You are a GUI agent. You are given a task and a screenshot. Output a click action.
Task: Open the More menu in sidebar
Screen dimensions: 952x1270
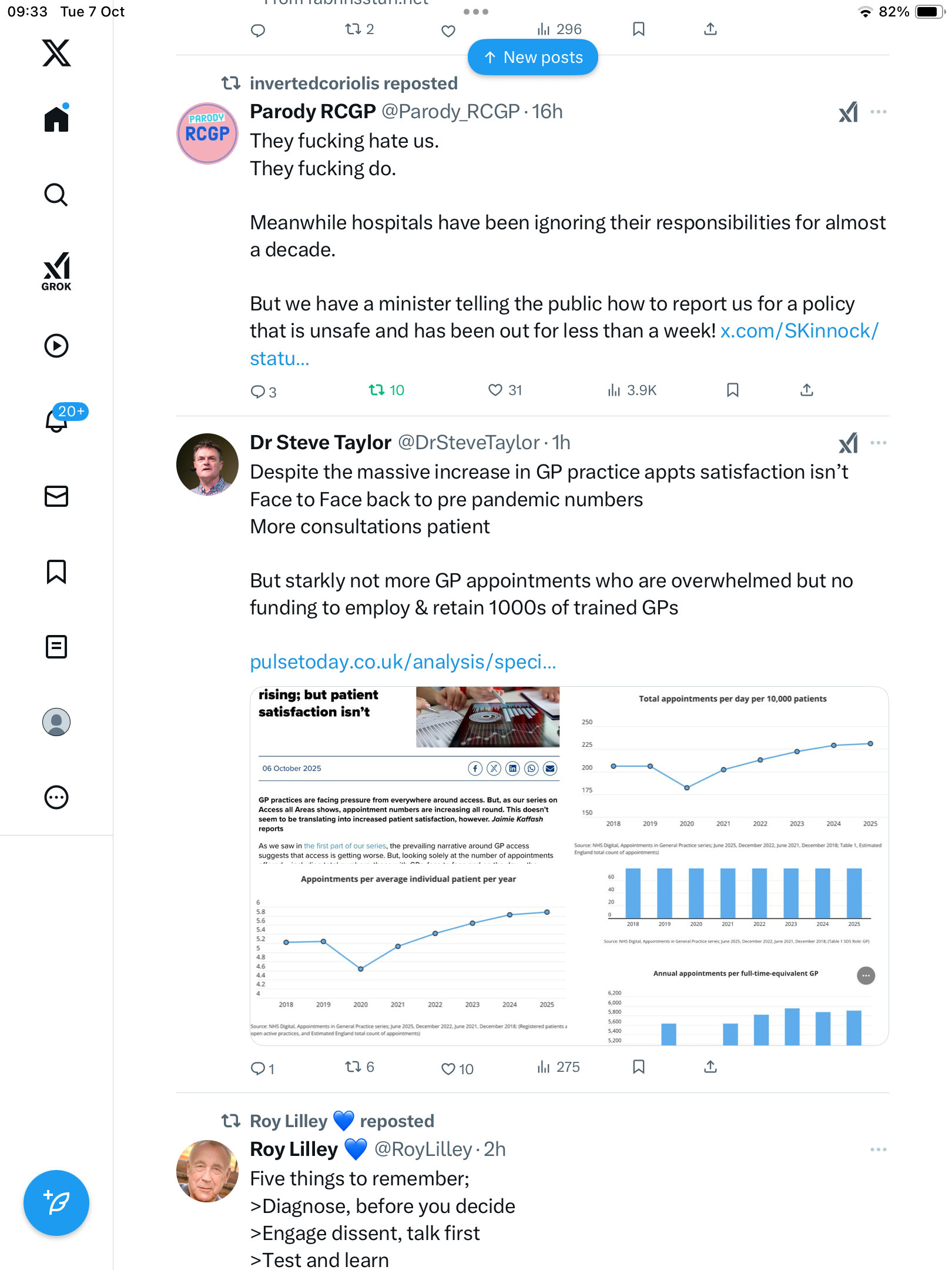[56, 797]
